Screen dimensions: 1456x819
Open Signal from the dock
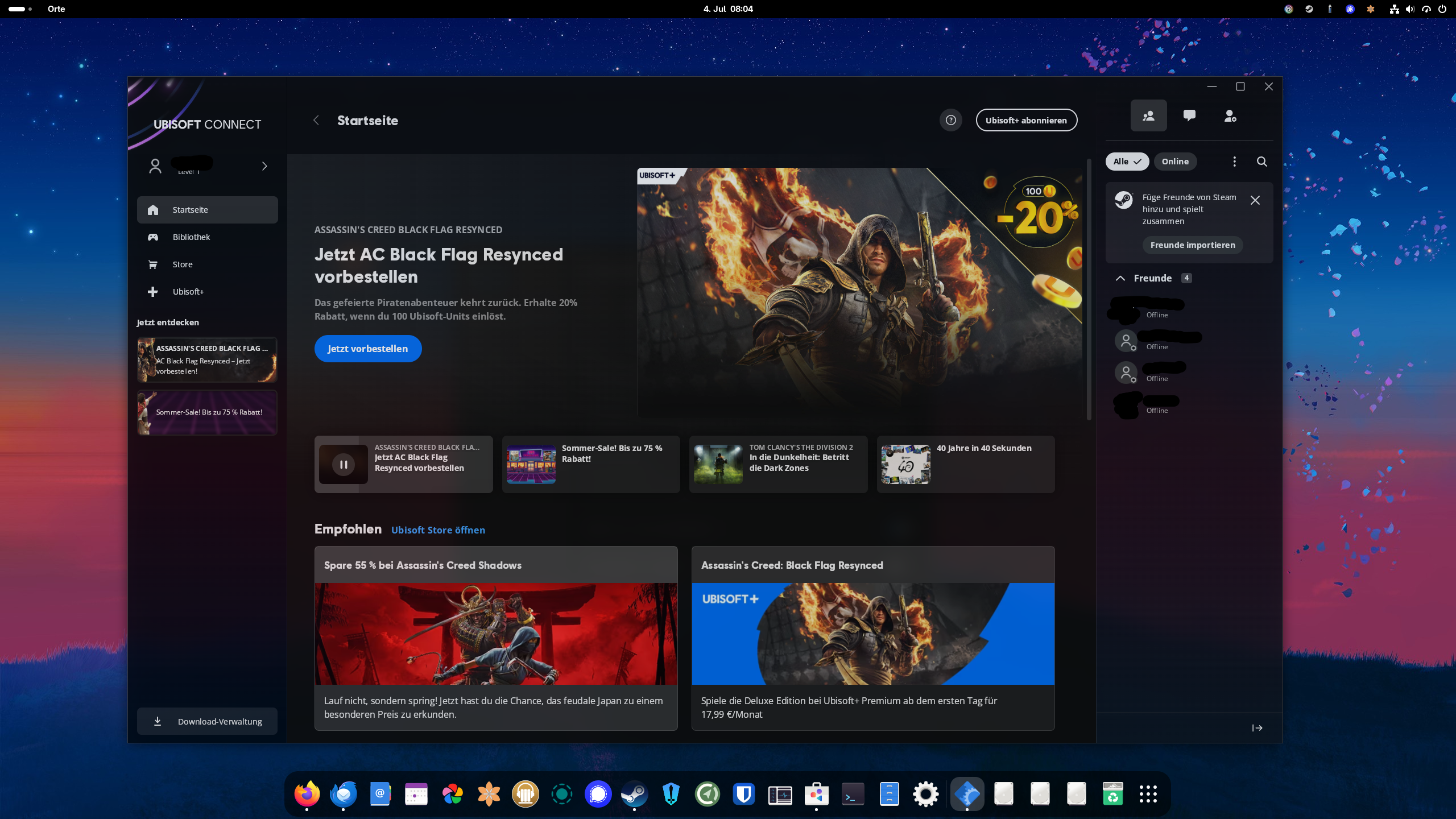pyautogui.click(x=598, y=794)
